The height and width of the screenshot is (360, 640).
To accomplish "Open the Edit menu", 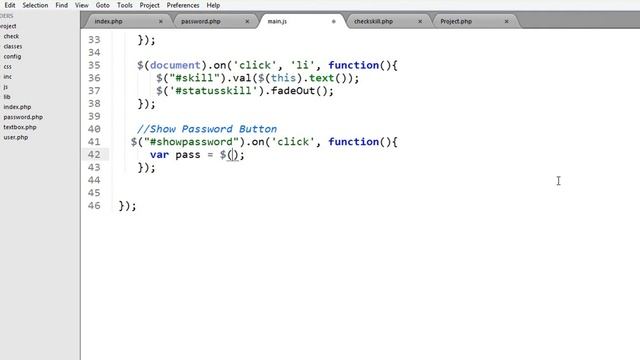I will 9,5.
